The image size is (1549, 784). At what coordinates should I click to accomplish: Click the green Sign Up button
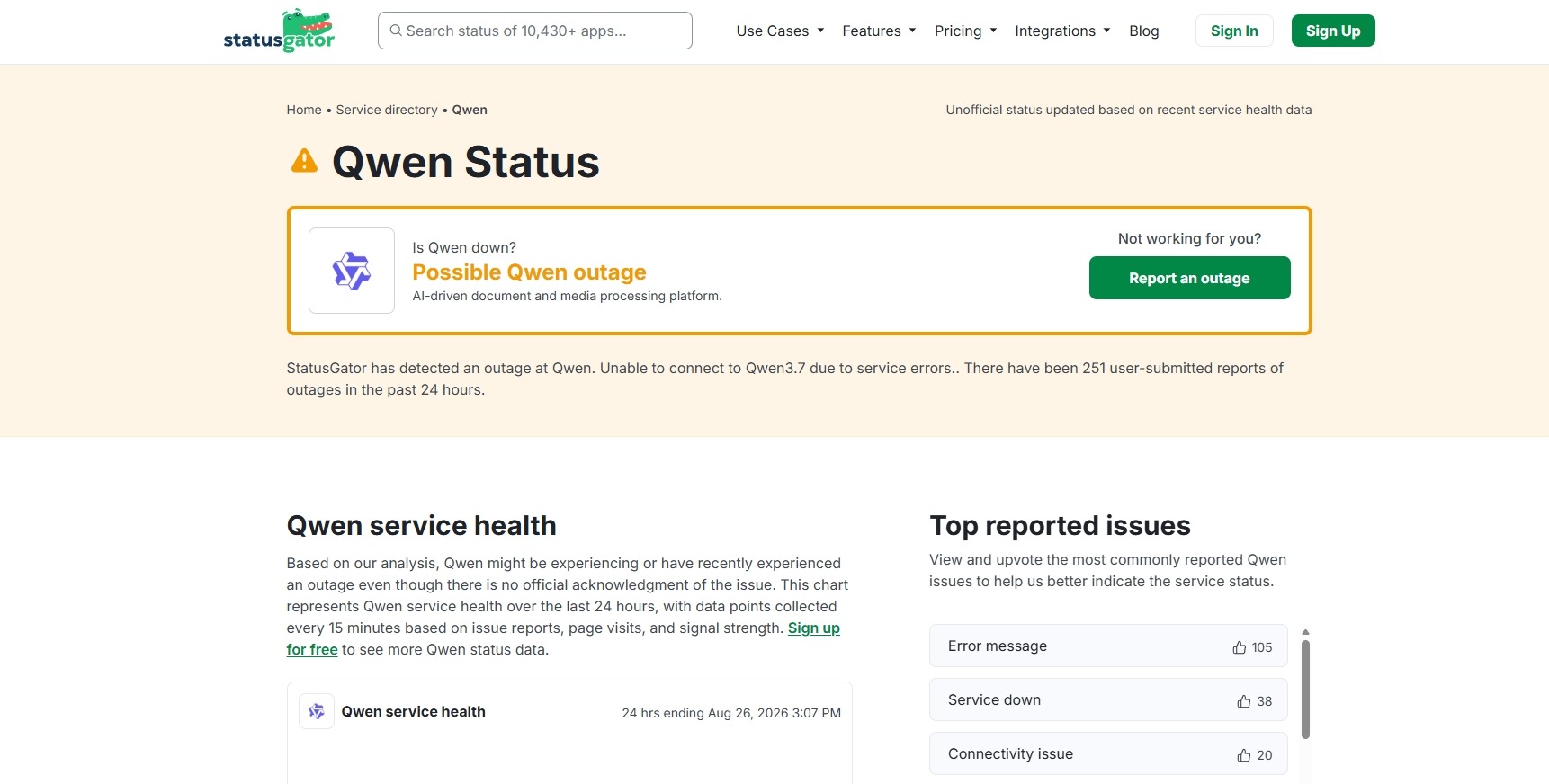[x=1333, y=31]
